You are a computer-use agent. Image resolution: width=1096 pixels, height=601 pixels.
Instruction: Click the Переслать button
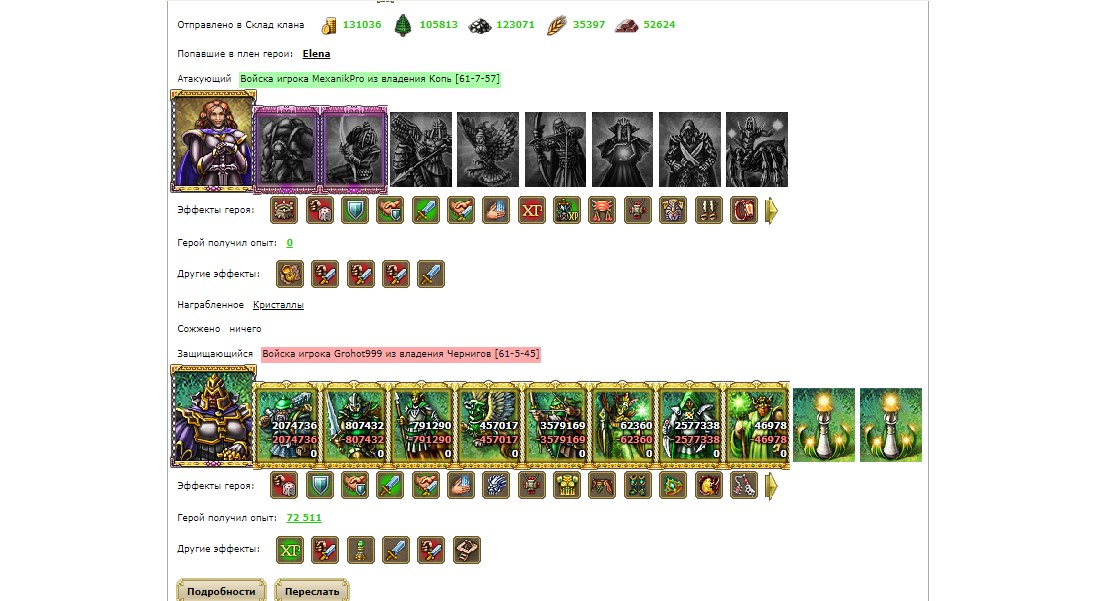312,591
